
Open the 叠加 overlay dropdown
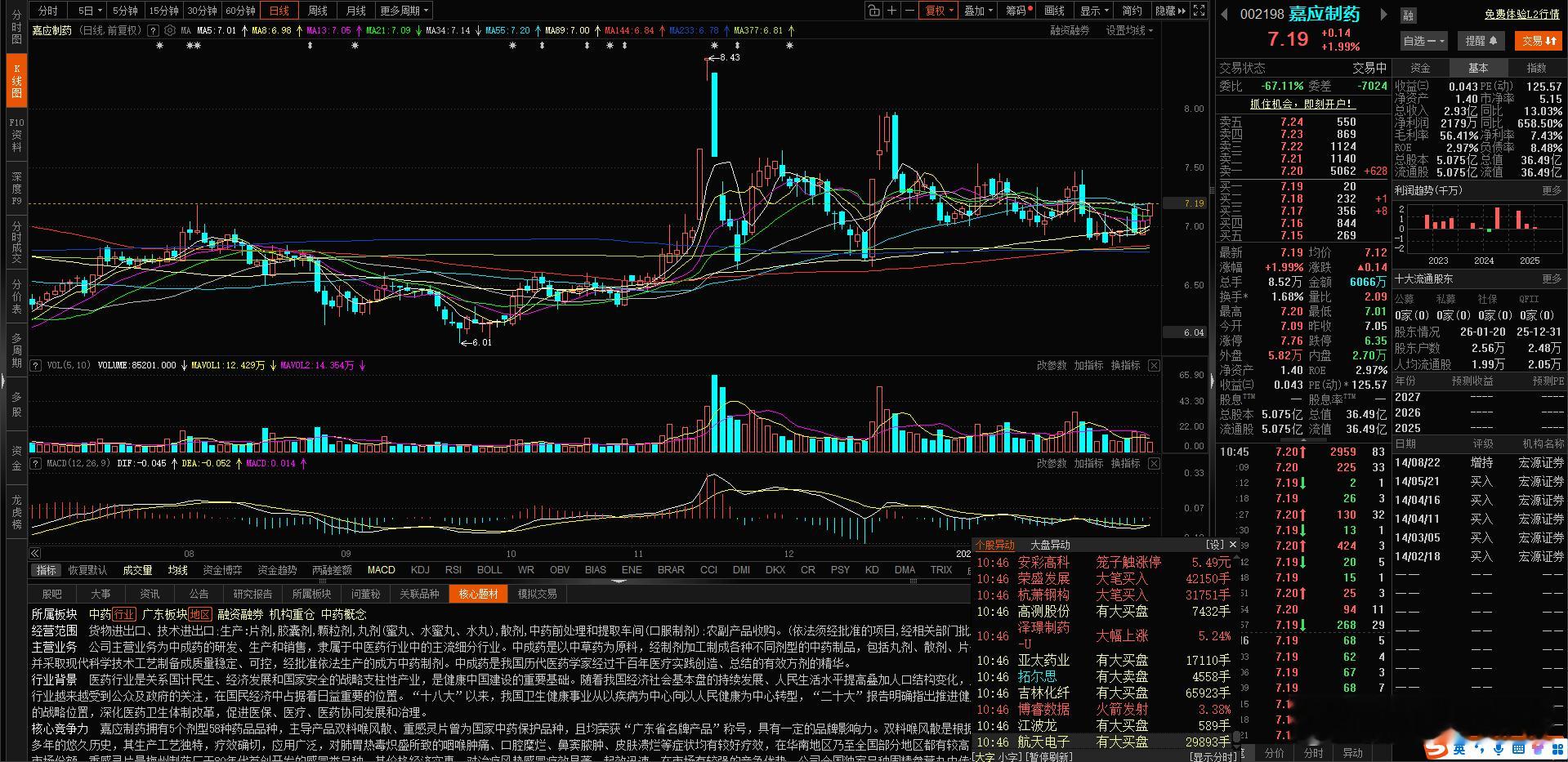[978, 11]
